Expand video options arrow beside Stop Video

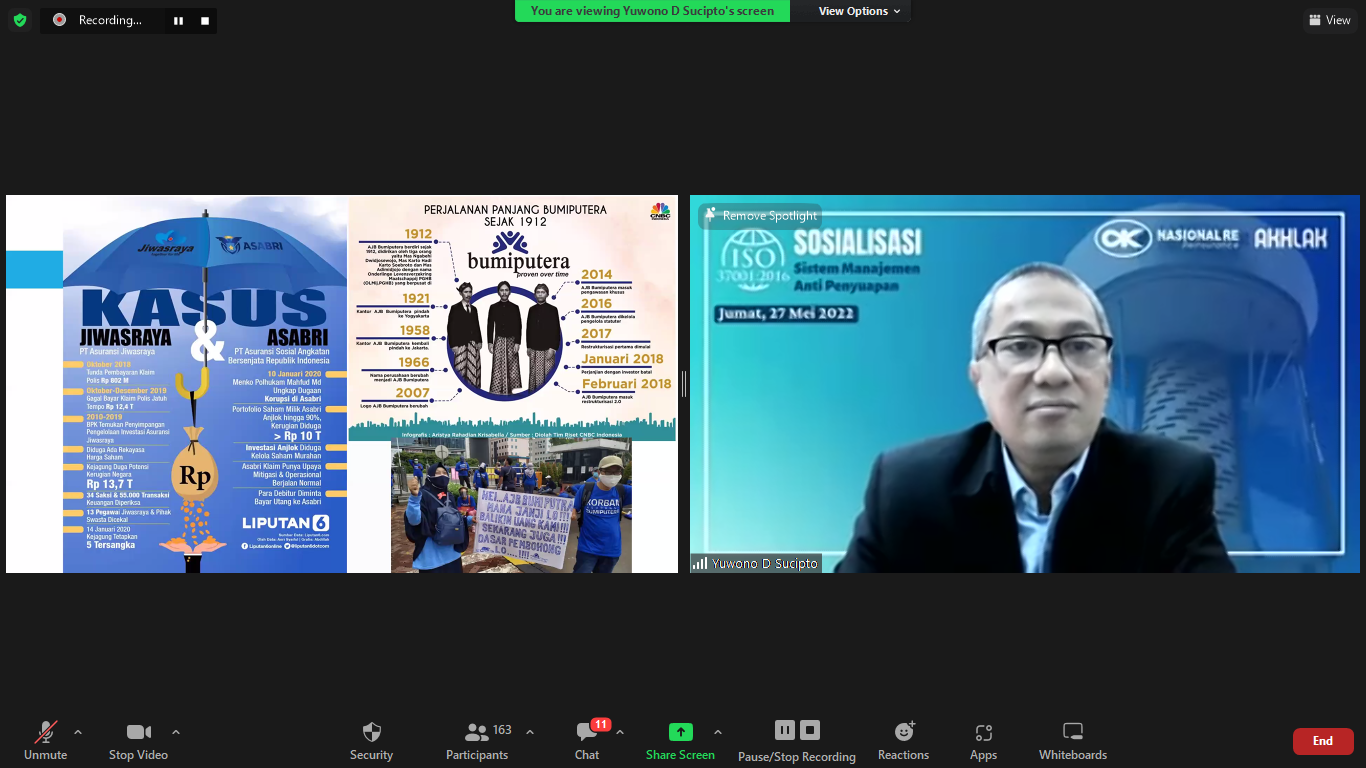coord(176,732)
